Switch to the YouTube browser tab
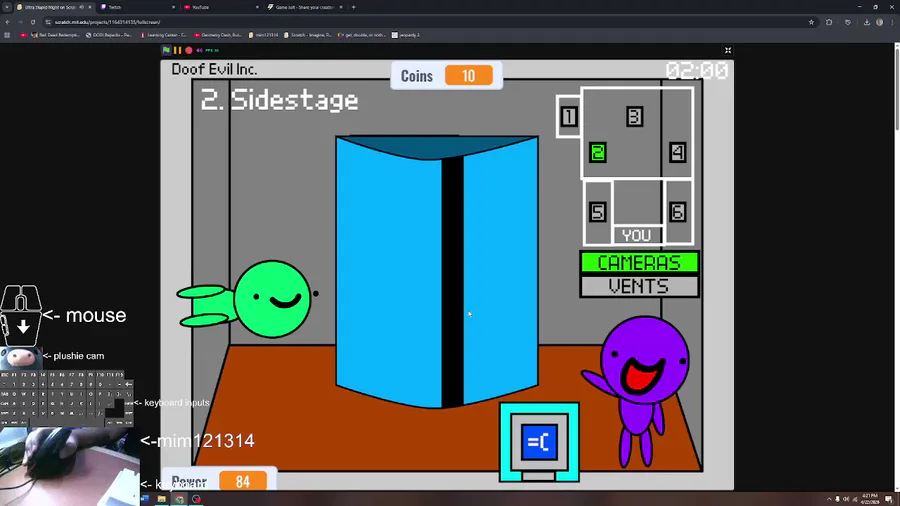Image resolution: width=900 pixels, height=506 pixels. 221,7
